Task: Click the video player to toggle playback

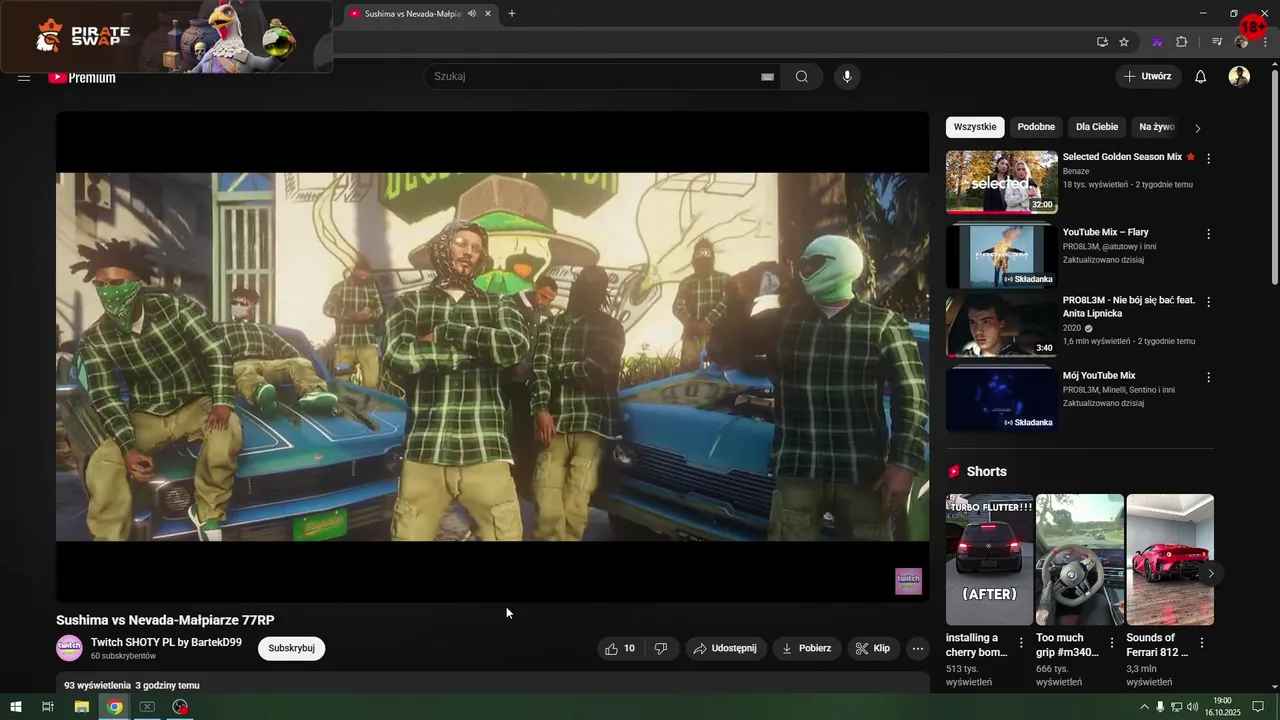Action: point(492,357)
